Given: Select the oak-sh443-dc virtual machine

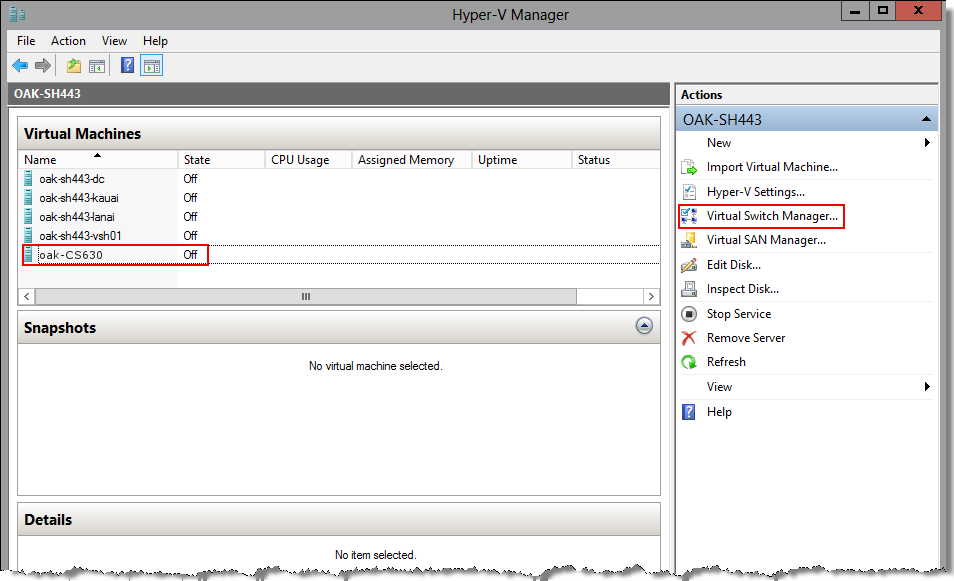Looking at the screenshot, I should (72, 178).
